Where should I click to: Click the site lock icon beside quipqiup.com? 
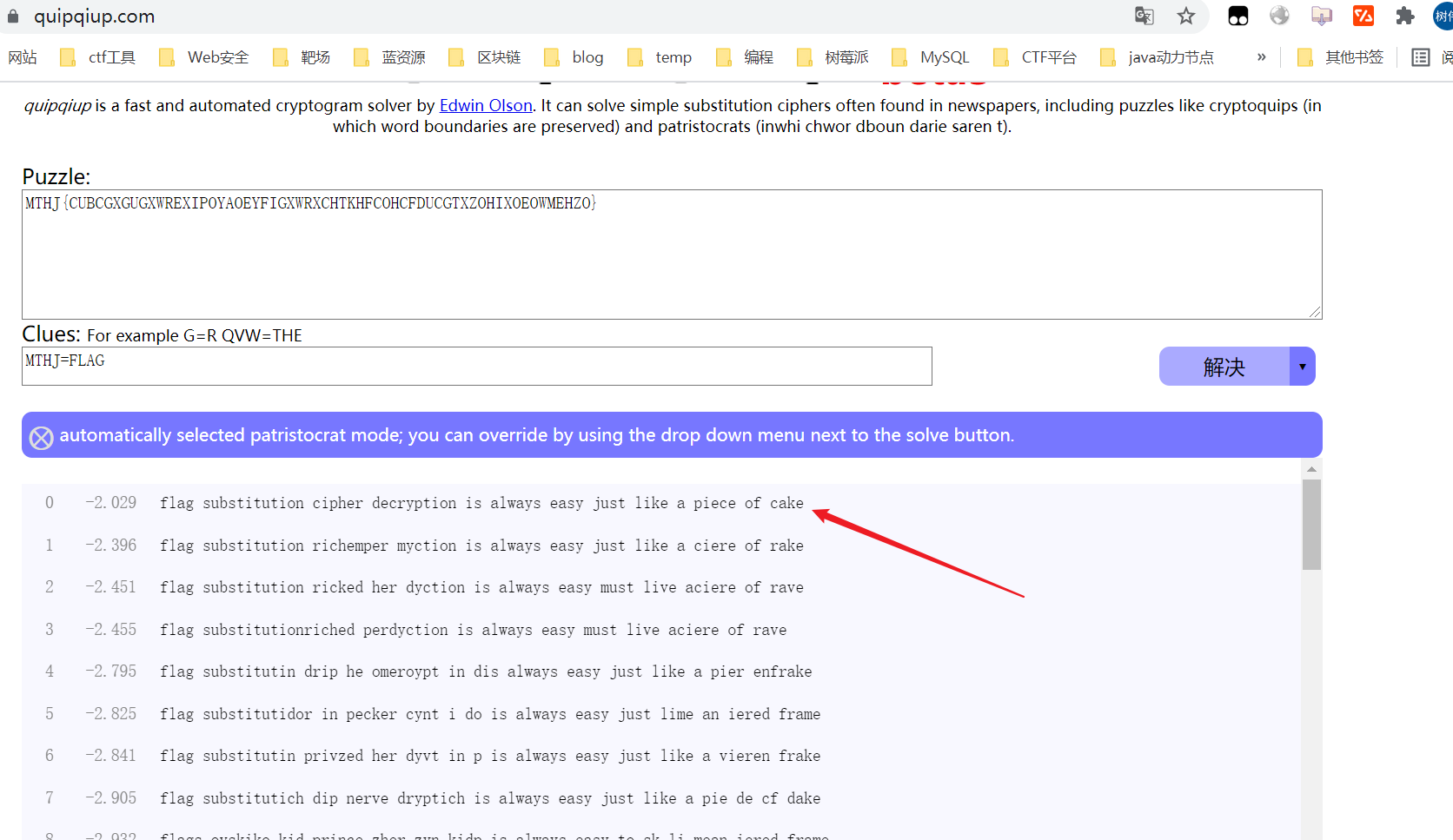[13, 16]
